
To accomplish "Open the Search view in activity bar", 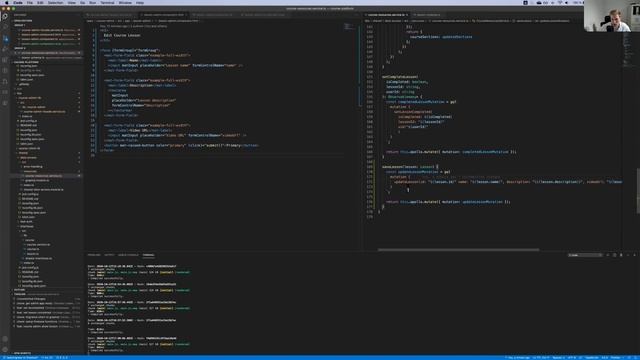I will click(5, 27).
